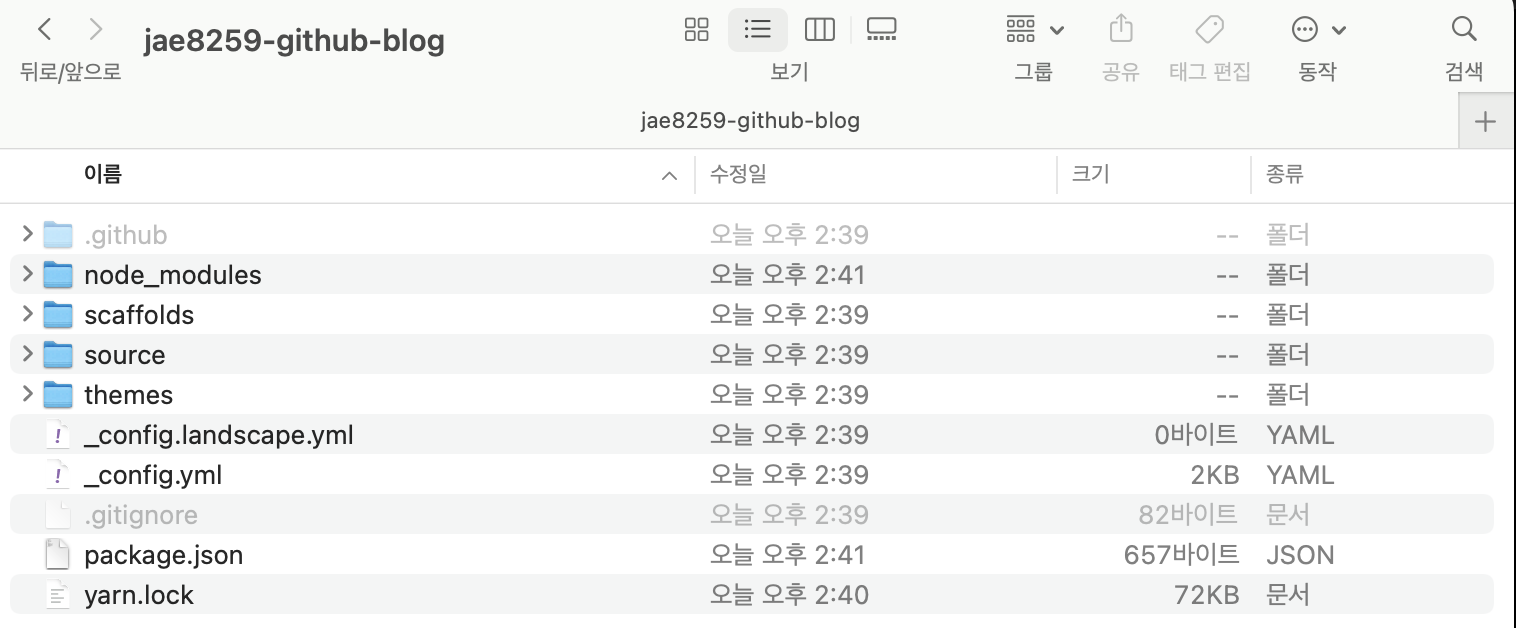
Task: Add a new tab with plus button
Action: click(1486, 122)
